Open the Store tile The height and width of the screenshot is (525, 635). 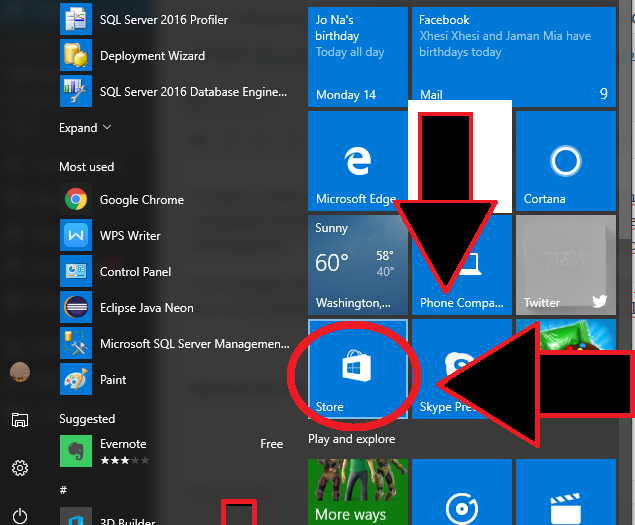(358, 369)
